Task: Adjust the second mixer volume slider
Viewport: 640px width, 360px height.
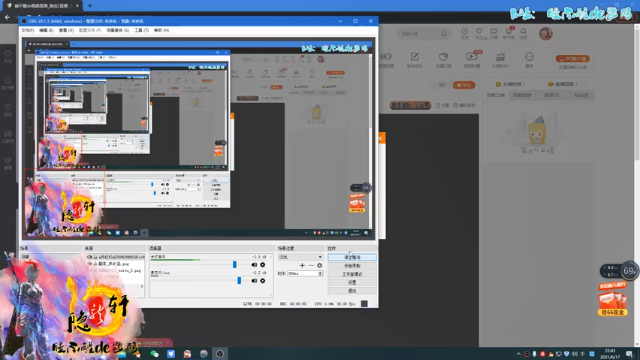Action: [239, 281]
